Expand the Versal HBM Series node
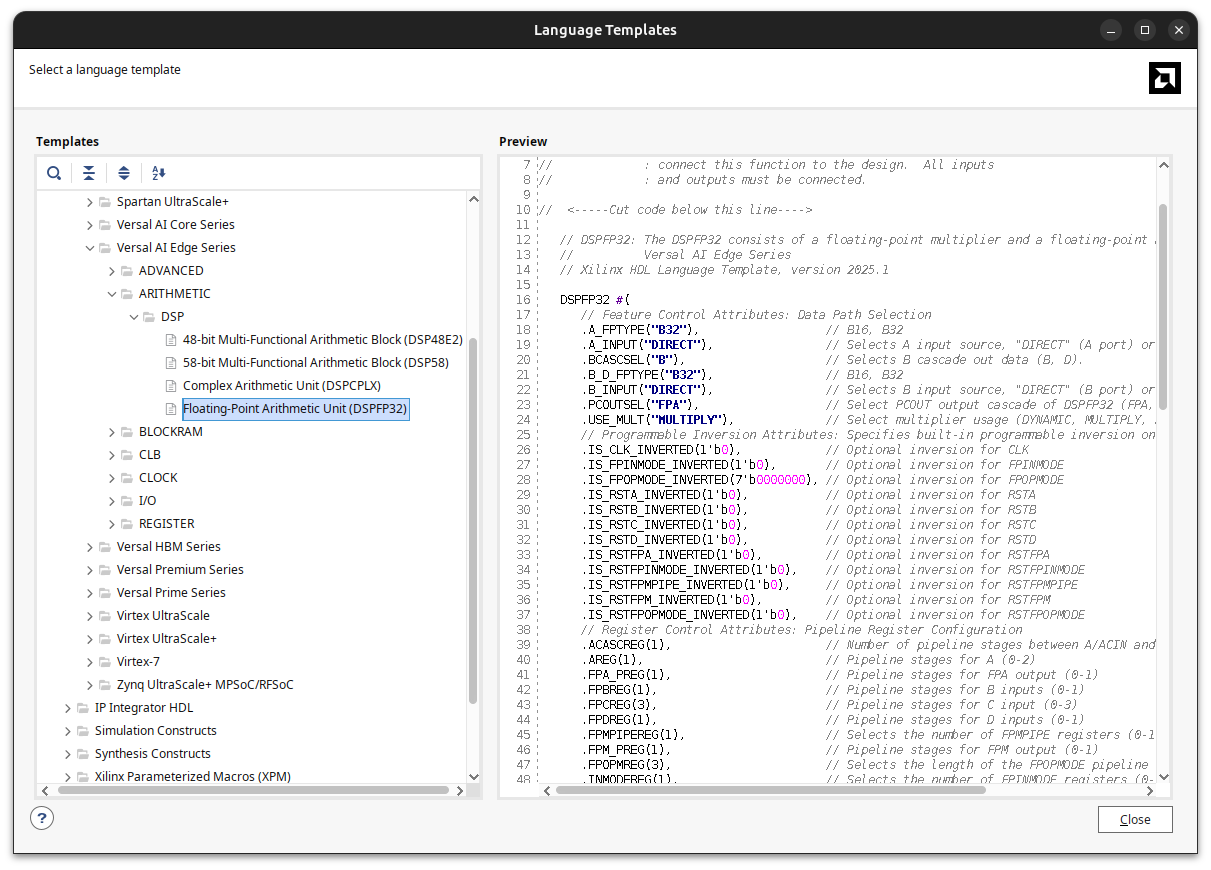The image size is (1211, 870). pos(90,547)
